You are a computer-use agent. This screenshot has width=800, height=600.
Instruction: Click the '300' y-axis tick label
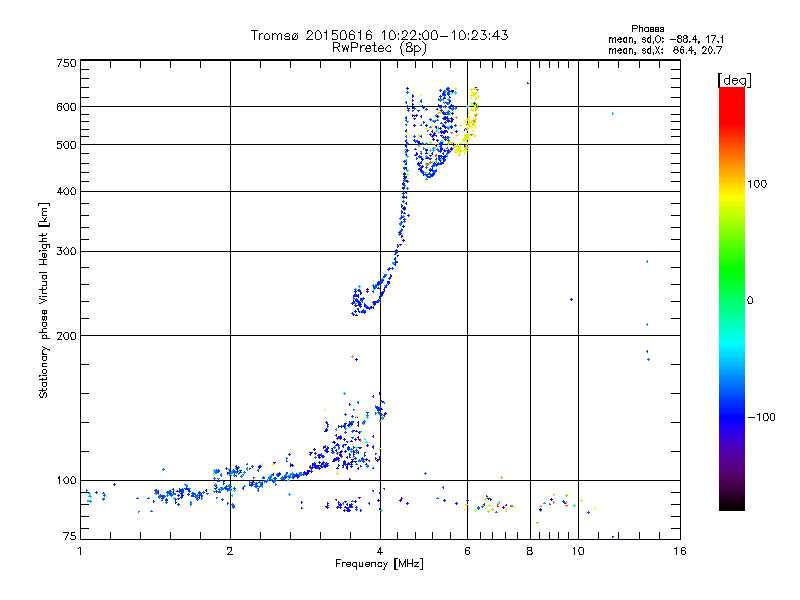click(x=66, y=251)
